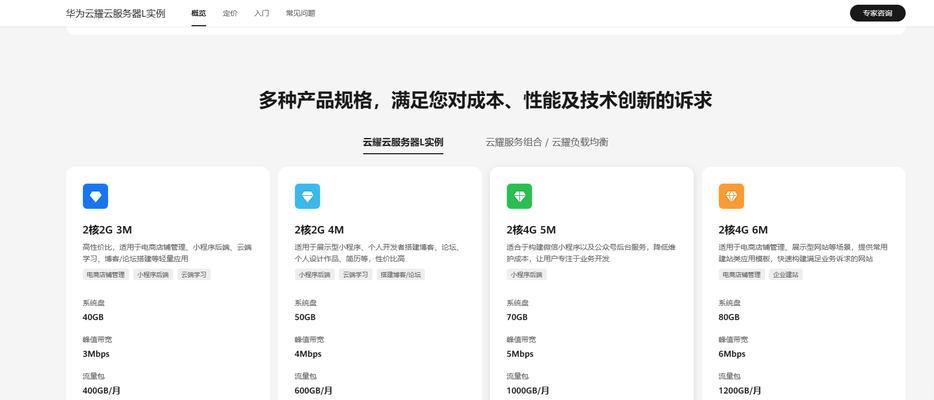Select the 2核2G 3M plan title
Viewport: 934px width, 400px height.
click(107, 230)
